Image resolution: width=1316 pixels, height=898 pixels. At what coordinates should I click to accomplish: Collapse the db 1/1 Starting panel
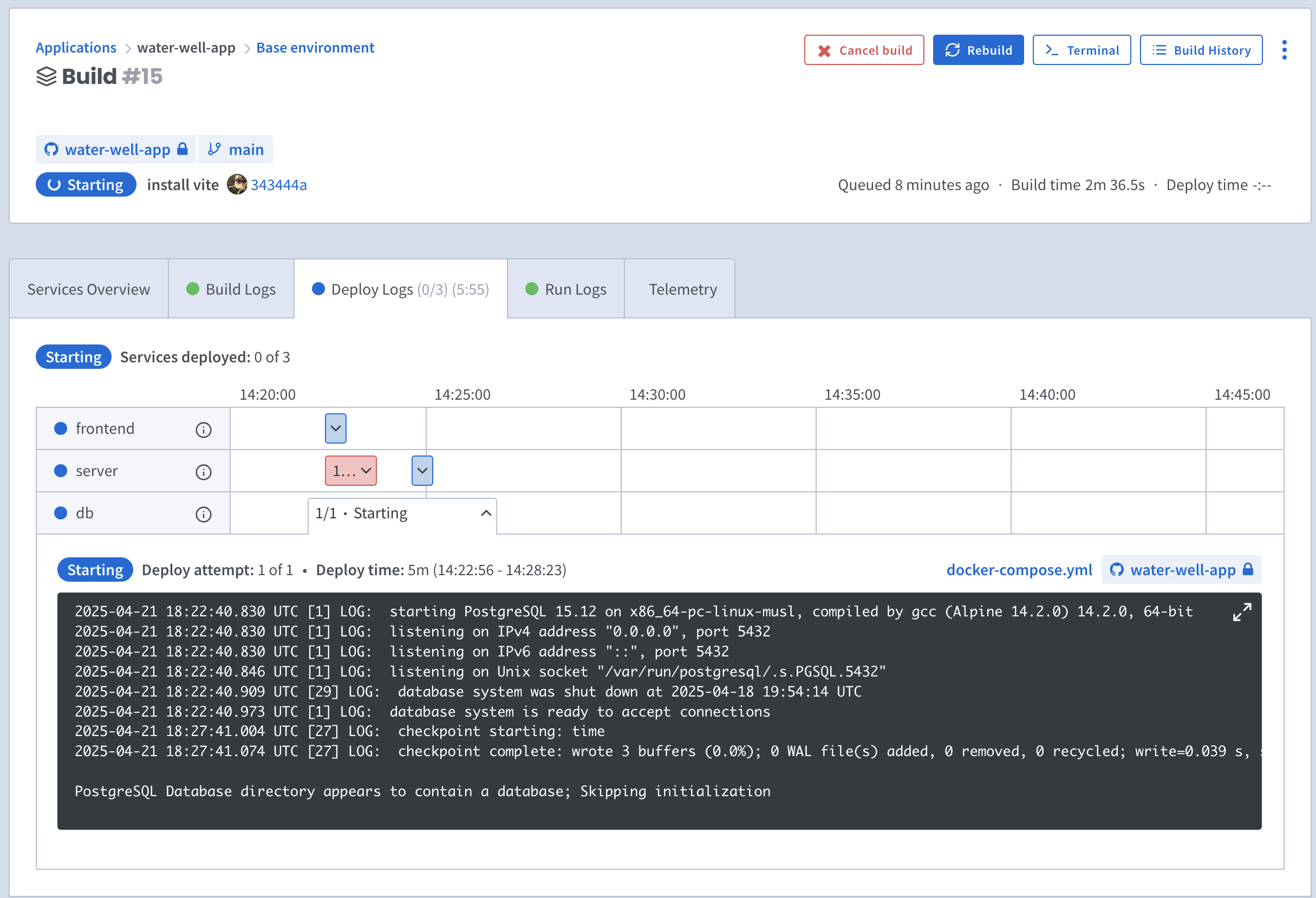tap(485, 513)
